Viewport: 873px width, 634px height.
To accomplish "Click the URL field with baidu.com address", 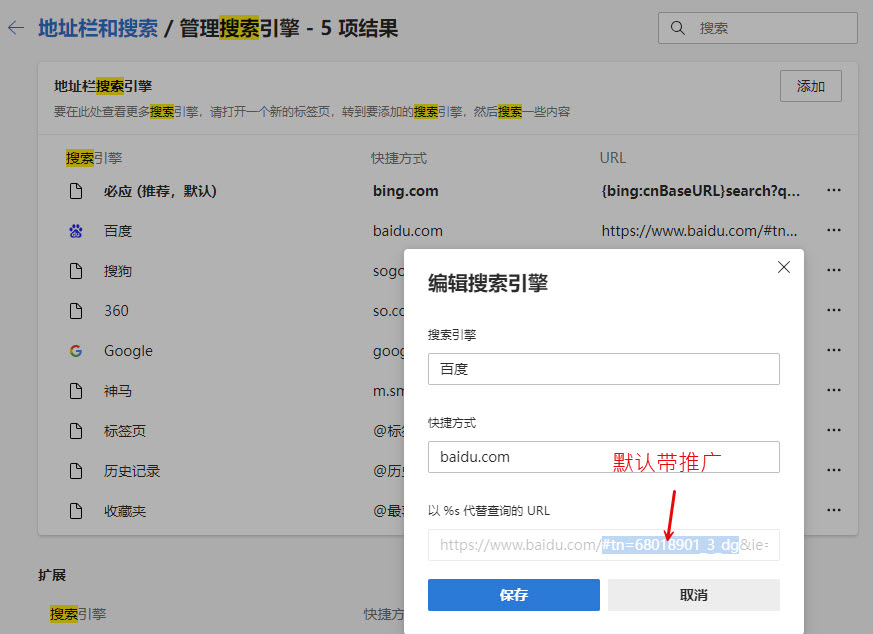I will (x=604, y=545).
